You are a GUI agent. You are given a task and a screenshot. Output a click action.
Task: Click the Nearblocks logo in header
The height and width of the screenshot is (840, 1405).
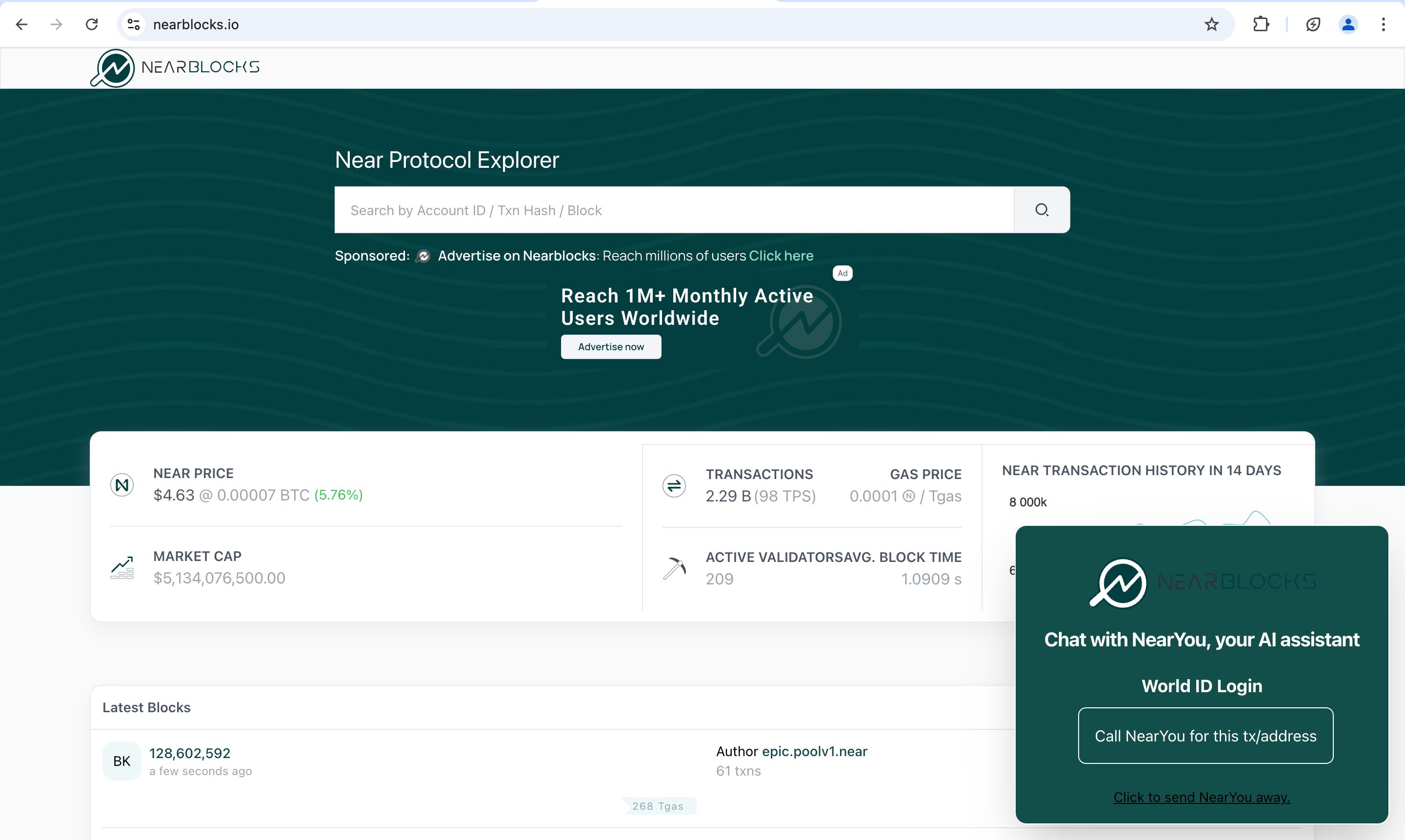coord(175,68)
